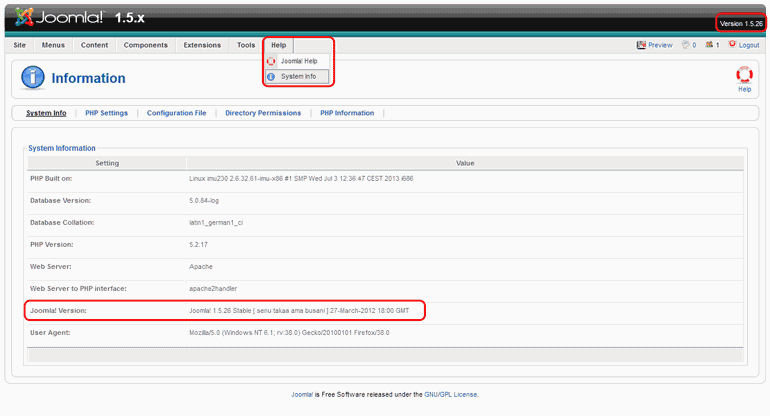Screen dimensions: 770x416
Task: Switch to the PHP Information tab
Action: pos(347,113)
